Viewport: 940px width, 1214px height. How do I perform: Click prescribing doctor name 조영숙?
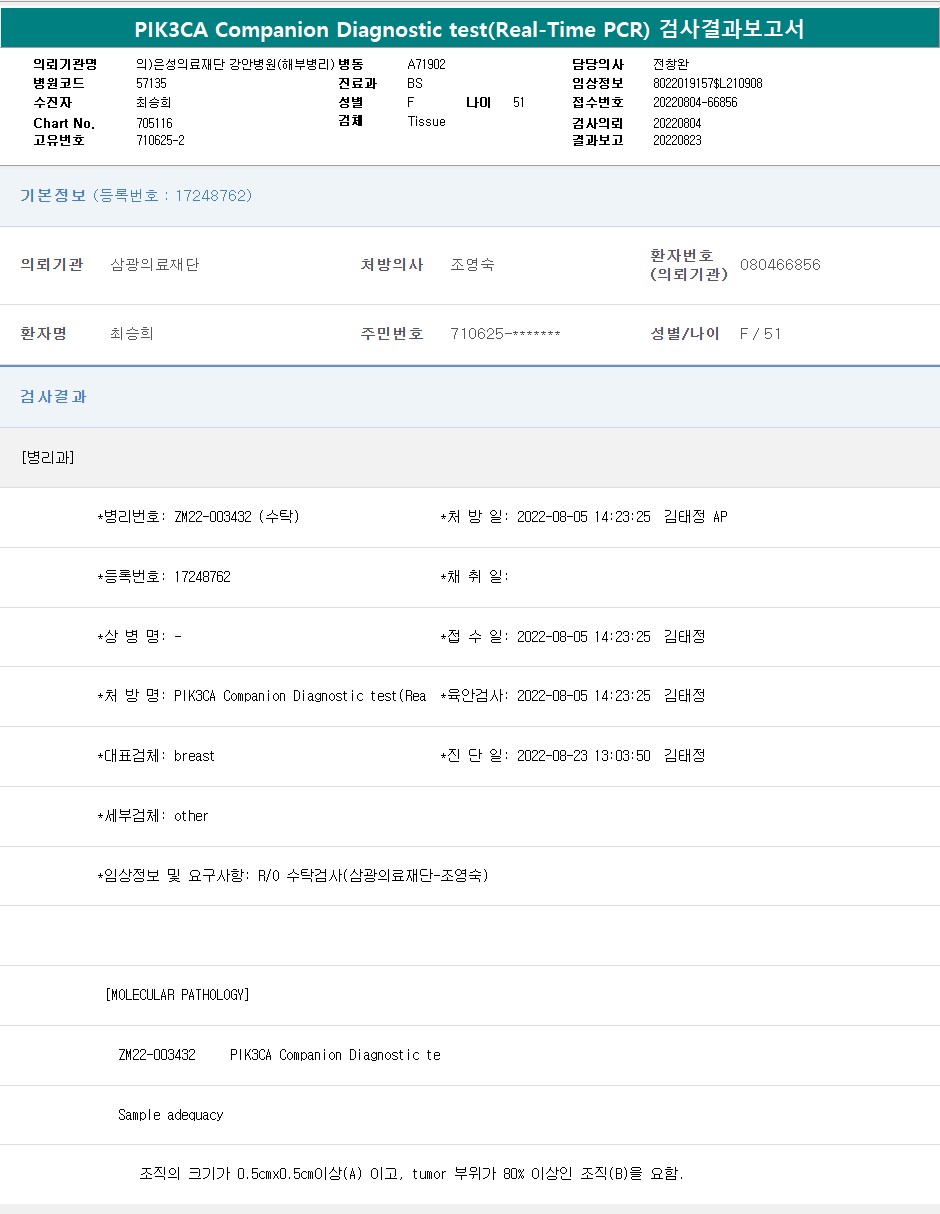point(472,265)
